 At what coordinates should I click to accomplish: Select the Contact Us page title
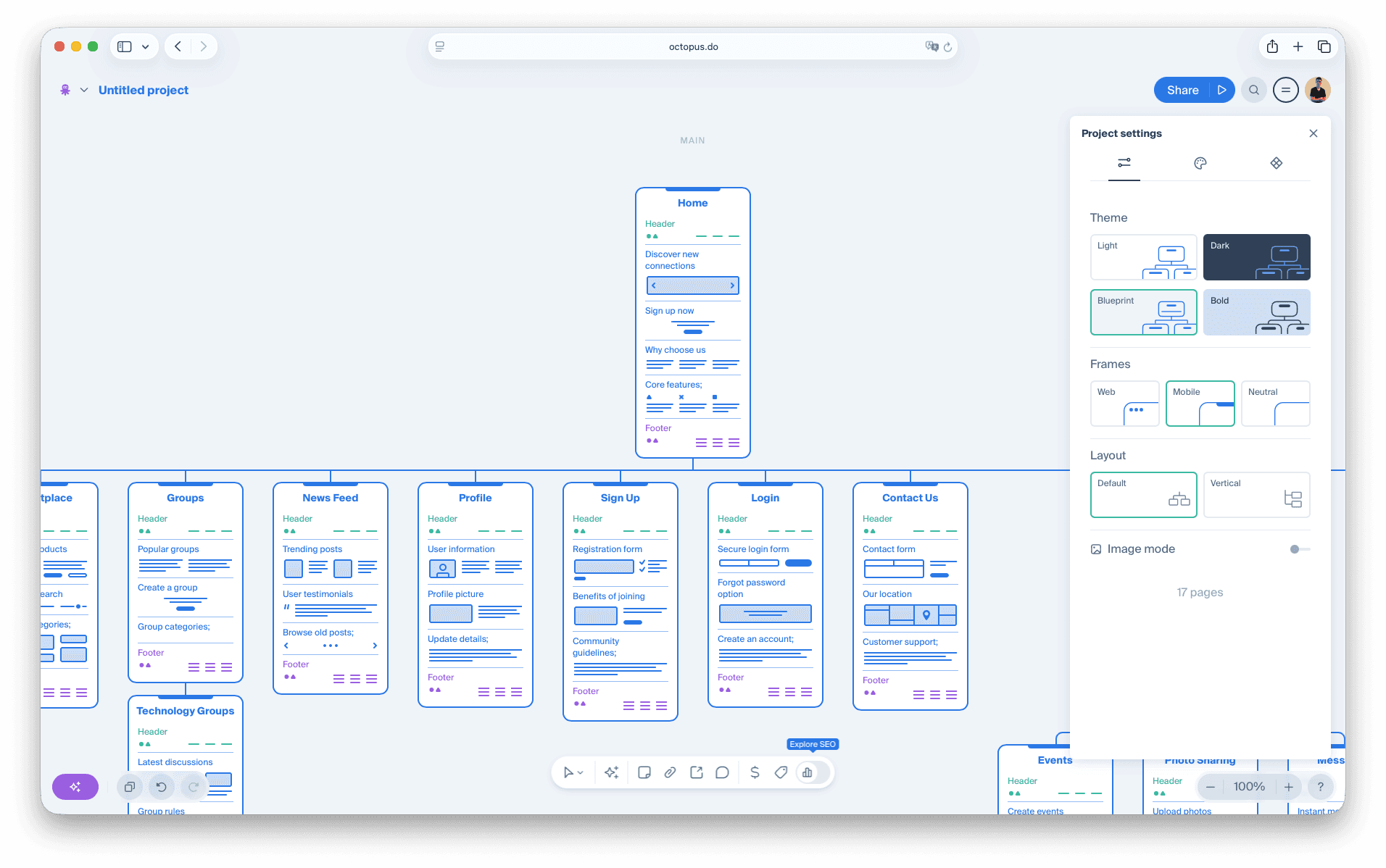coord(910,498)
